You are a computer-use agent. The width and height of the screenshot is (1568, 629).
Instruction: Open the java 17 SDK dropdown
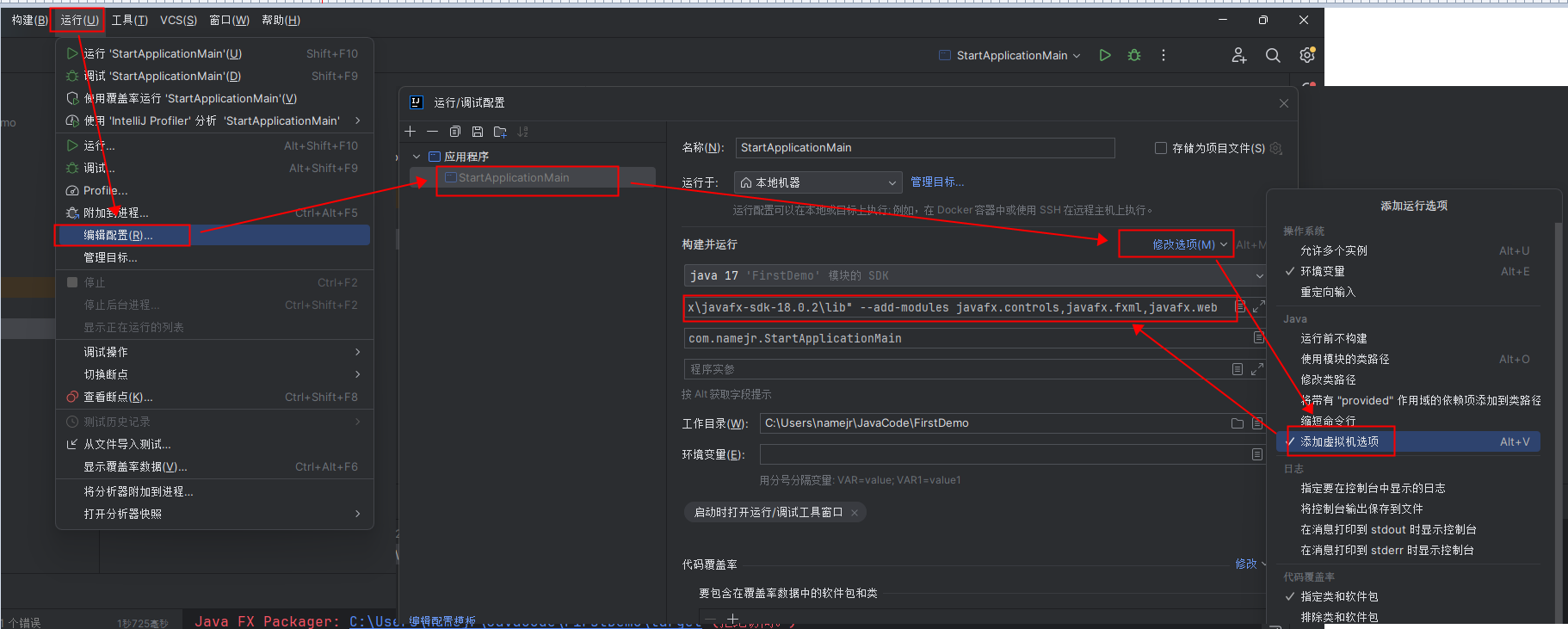point(975,275)
